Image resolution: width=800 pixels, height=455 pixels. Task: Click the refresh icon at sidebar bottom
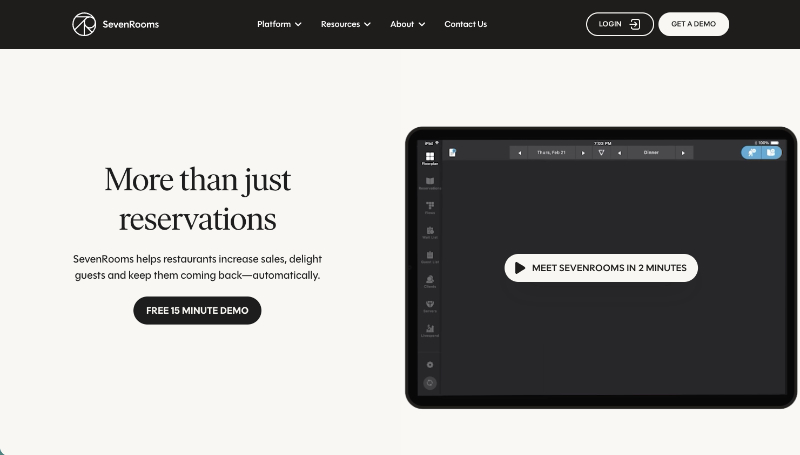430,383
